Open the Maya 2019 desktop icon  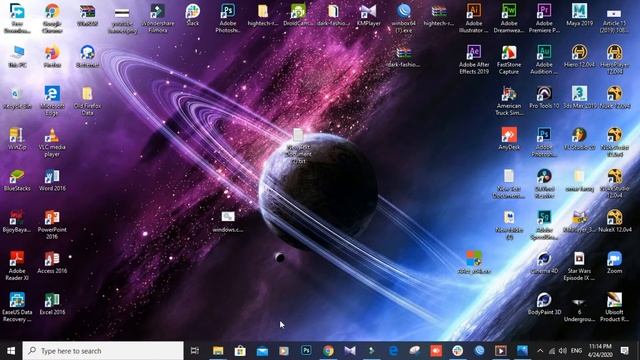[579, 15]
